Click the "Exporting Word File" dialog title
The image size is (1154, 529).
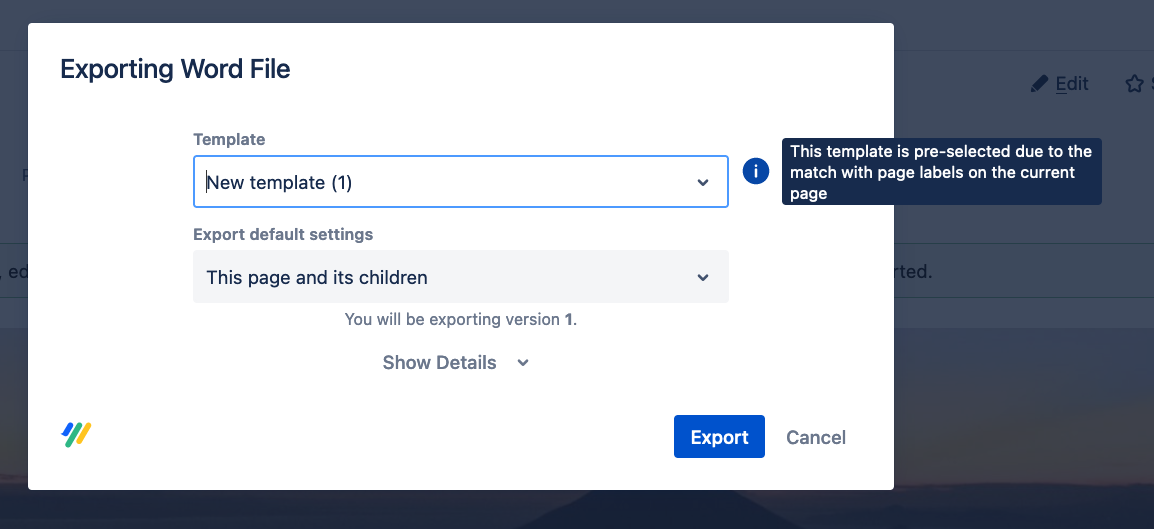175,69
